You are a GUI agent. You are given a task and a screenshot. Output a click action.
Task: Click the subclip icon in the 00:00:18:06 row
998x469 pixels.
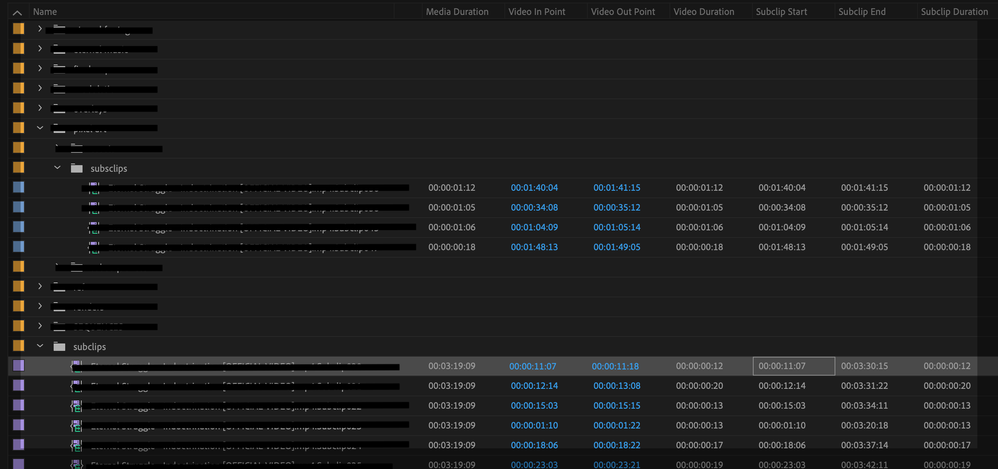coord(77,445)
